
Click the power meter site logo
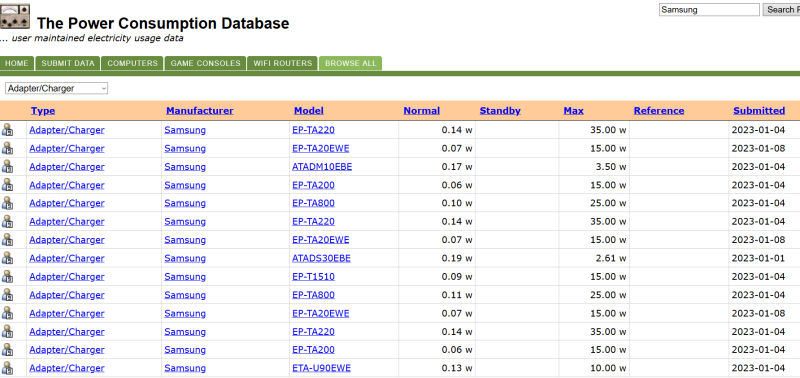(x=15, y=17)
